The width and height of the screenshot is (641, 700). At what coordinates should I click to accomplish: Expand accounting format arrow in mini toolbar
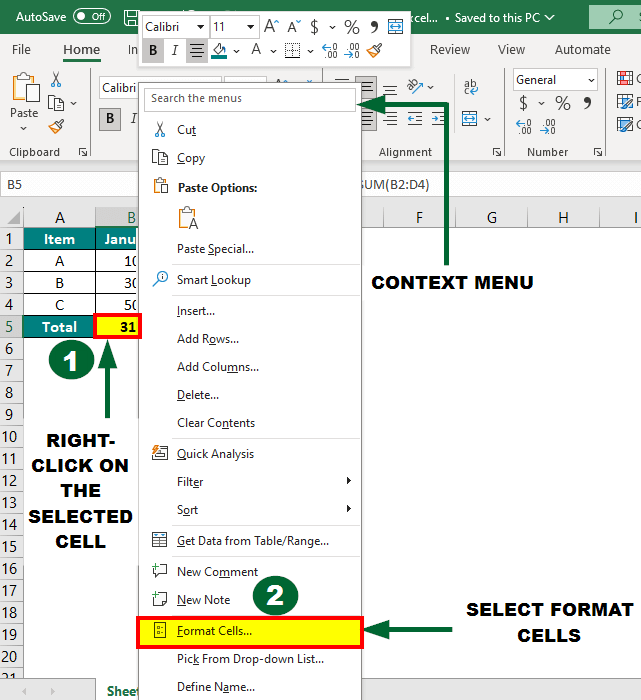332,28
